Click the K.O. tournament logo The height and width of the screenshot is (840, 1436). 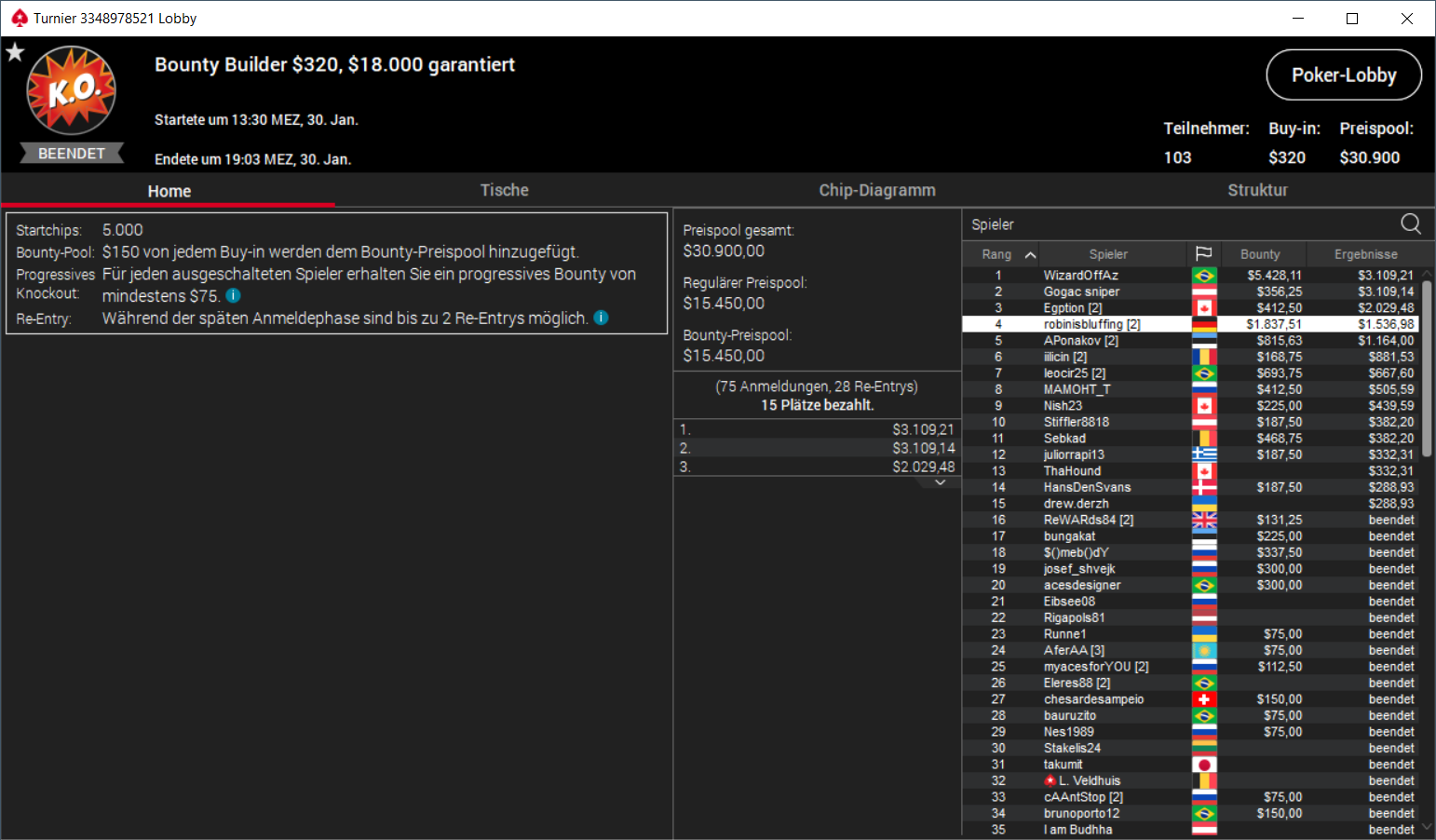[x=72, y=90]
